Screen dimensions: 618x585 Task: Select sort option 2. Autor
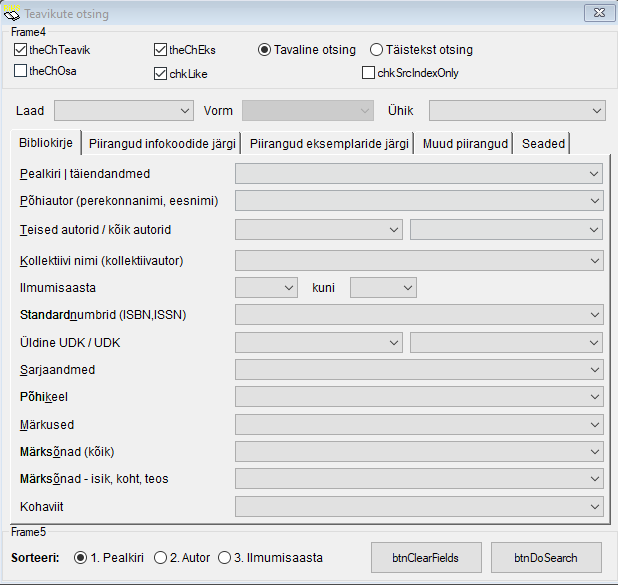click(161, 557)
